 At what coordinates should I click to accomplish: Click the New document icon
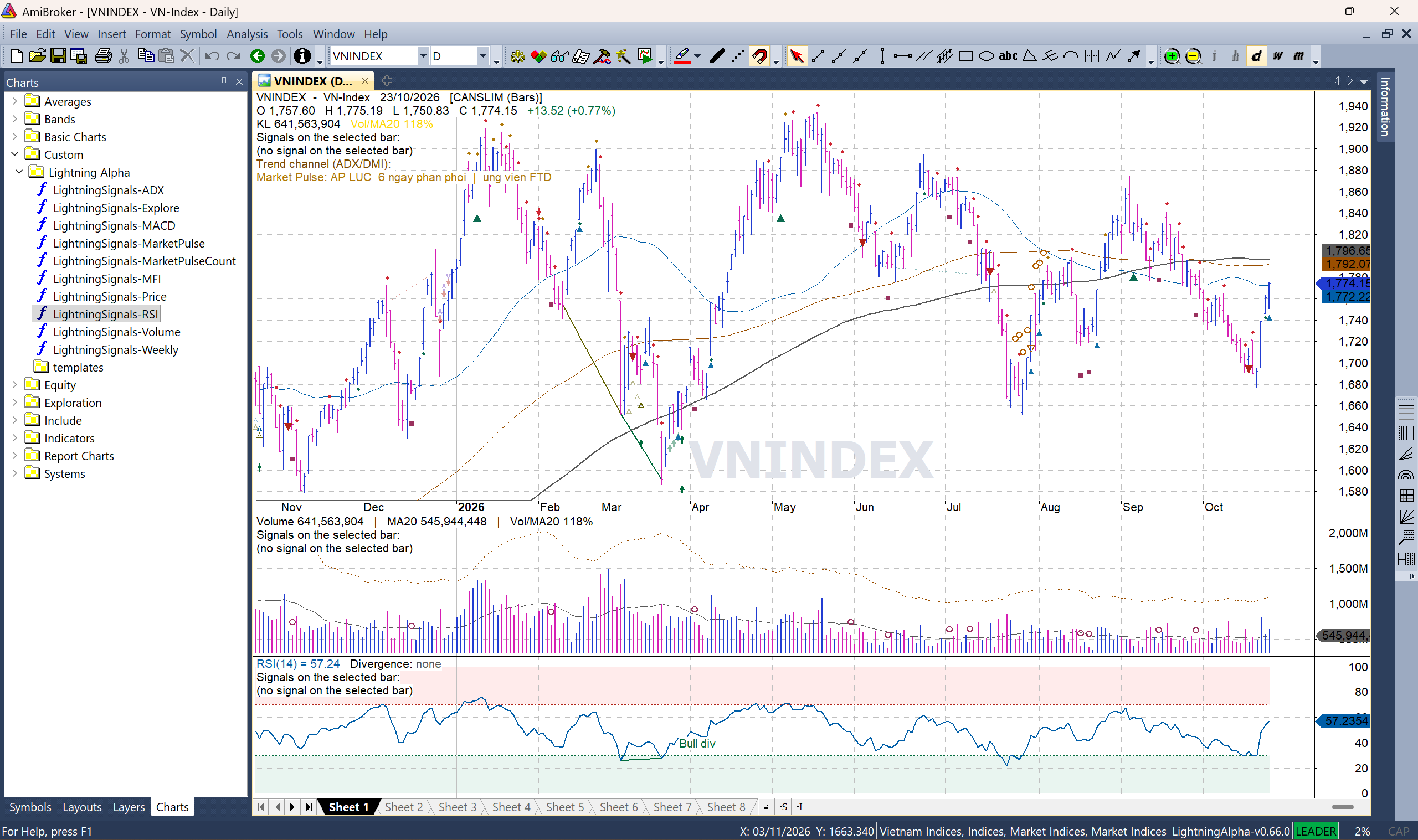(x=17, y=56)
